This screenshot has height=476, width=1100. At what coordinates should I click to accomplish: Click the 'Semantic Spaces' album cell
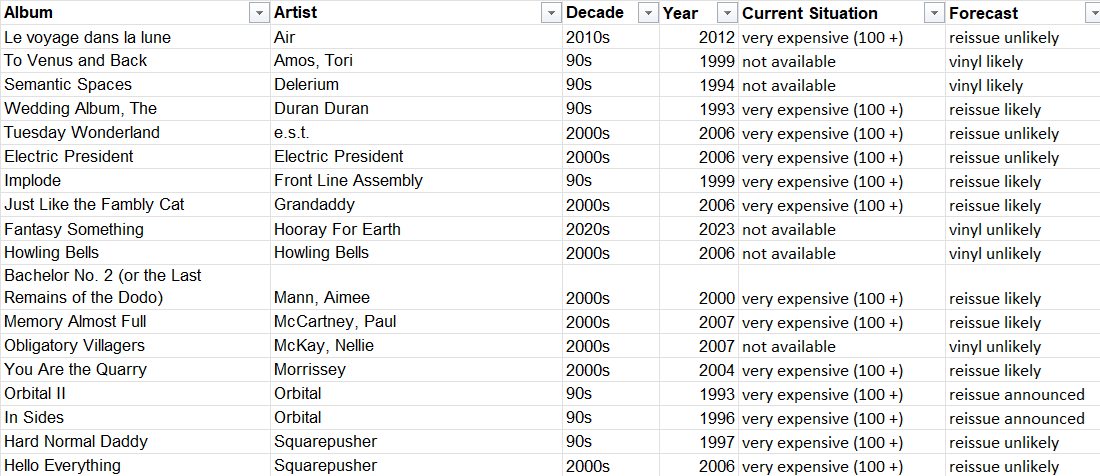click(135, 85)
